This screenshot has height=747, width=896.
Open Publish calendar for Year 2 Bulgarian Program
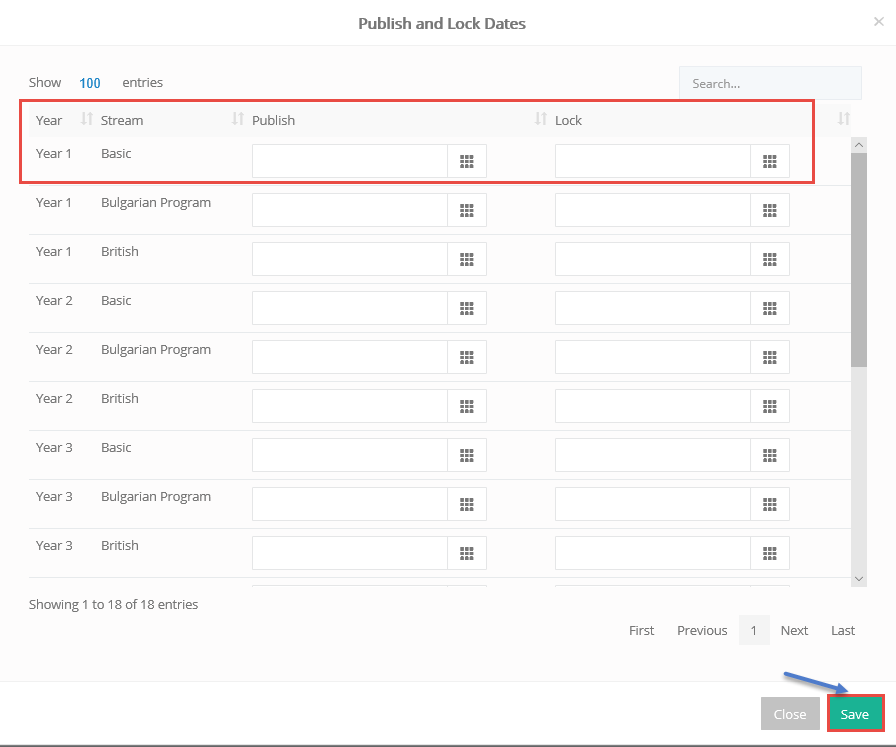[467, 357]
